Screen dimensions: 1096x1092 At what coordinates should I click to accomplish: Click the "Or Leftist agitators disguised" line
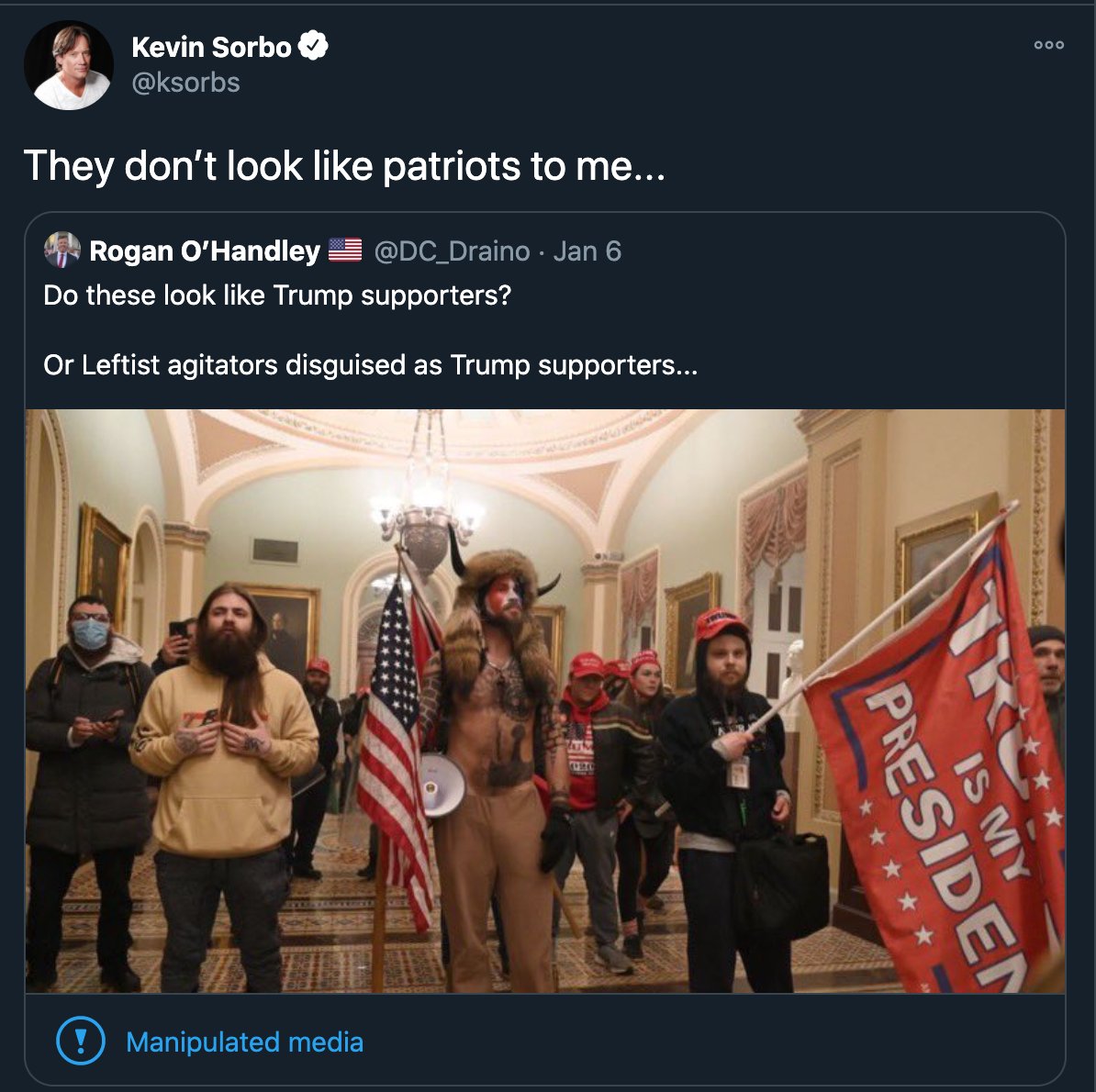[x=370, y=365]
